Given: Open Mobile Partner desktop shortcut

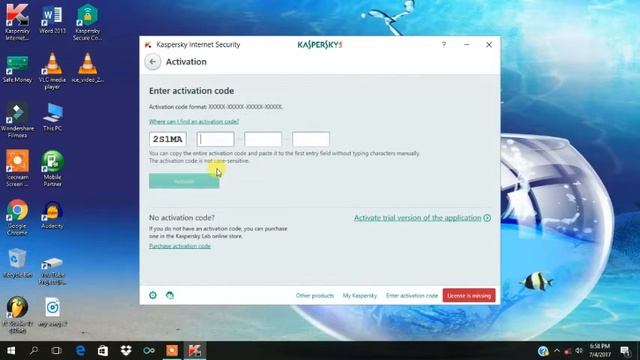Looking at the screenshot, I should tap(52, 168).
